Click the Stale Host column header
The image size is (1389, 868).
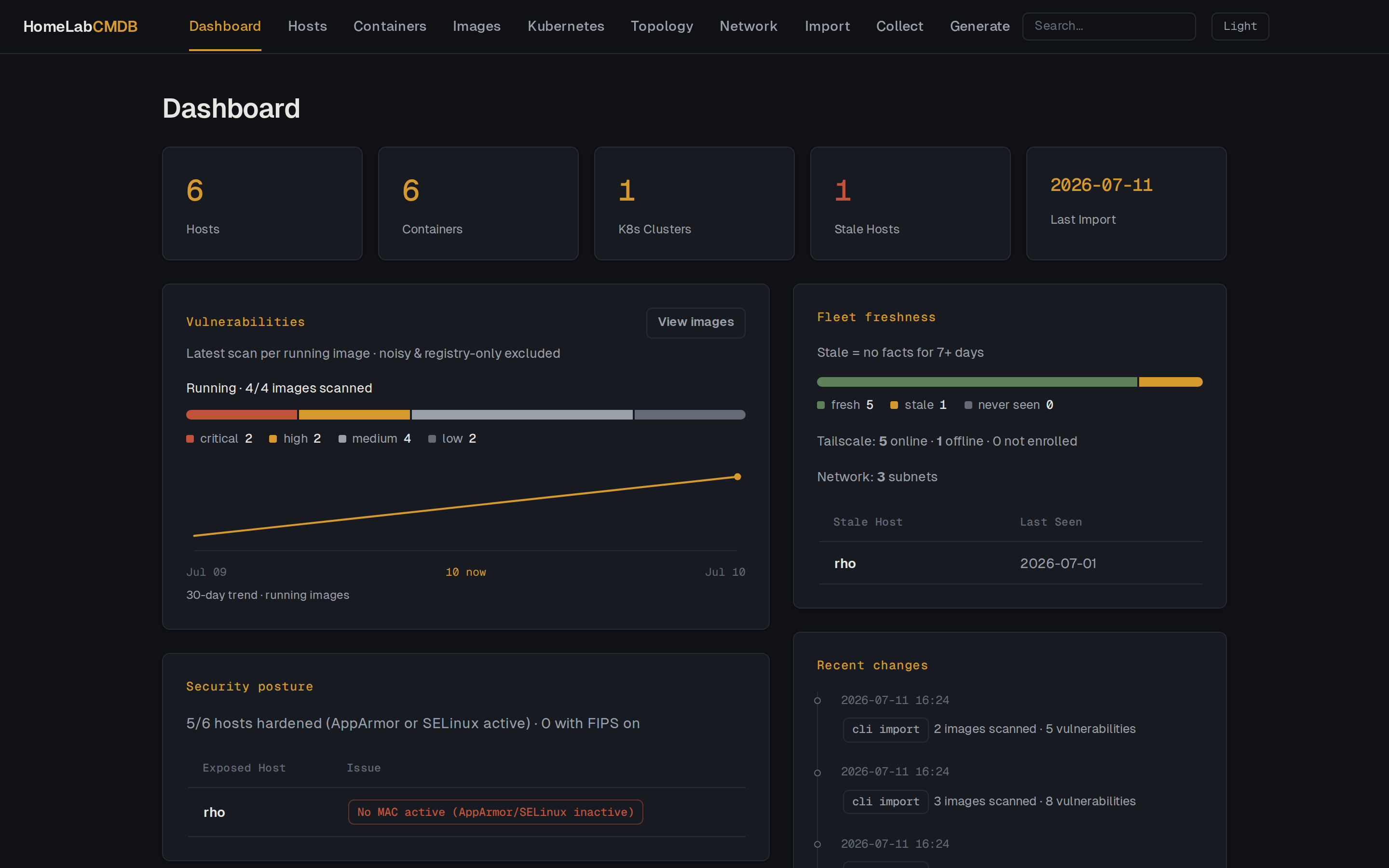868,522
